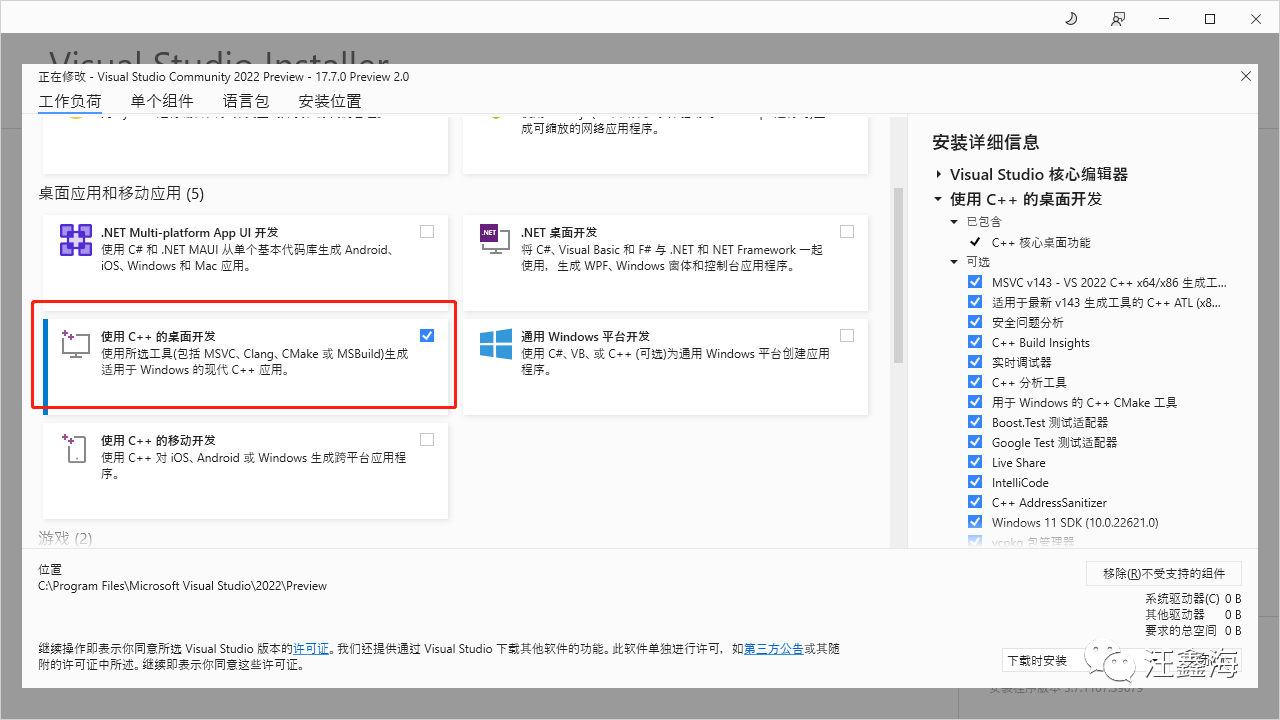
Task: Uncheck Windows 11 SDK (10.0.22621.0)
Action: coord(975,522)
